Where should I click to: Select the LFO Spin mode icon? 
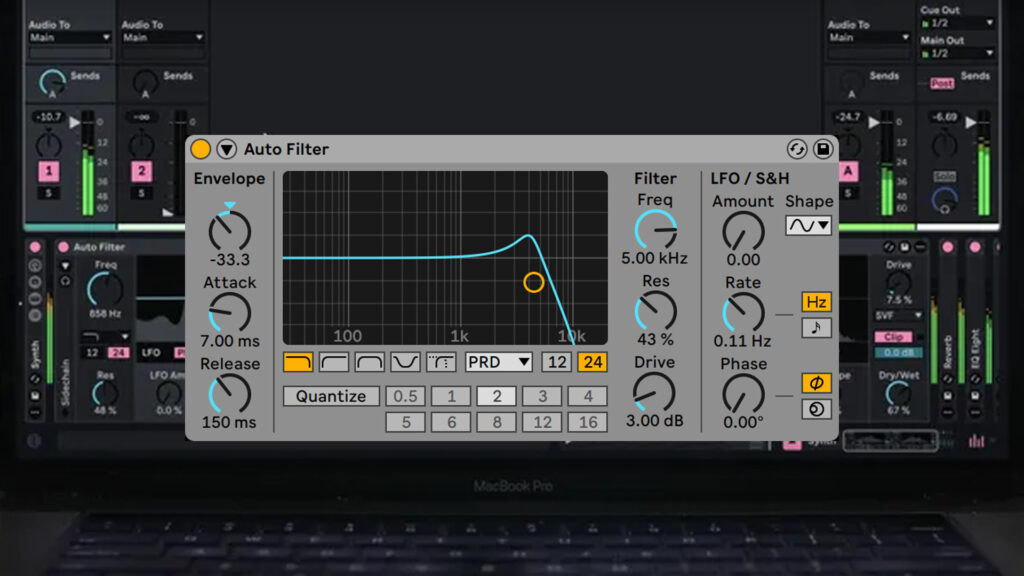click(816, 409)
